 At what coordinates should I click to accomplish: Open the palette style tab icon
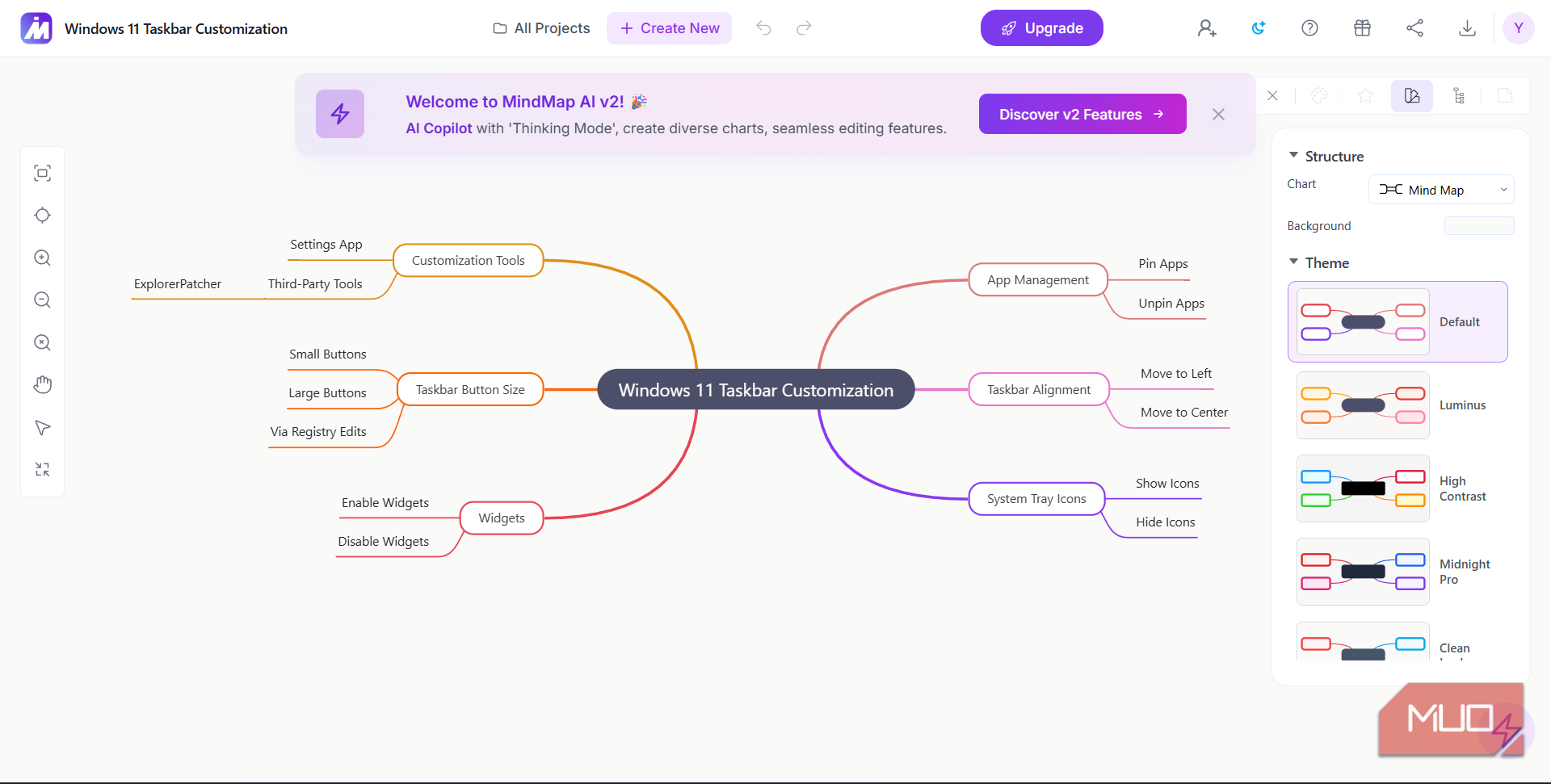[x=1319, y=96]
